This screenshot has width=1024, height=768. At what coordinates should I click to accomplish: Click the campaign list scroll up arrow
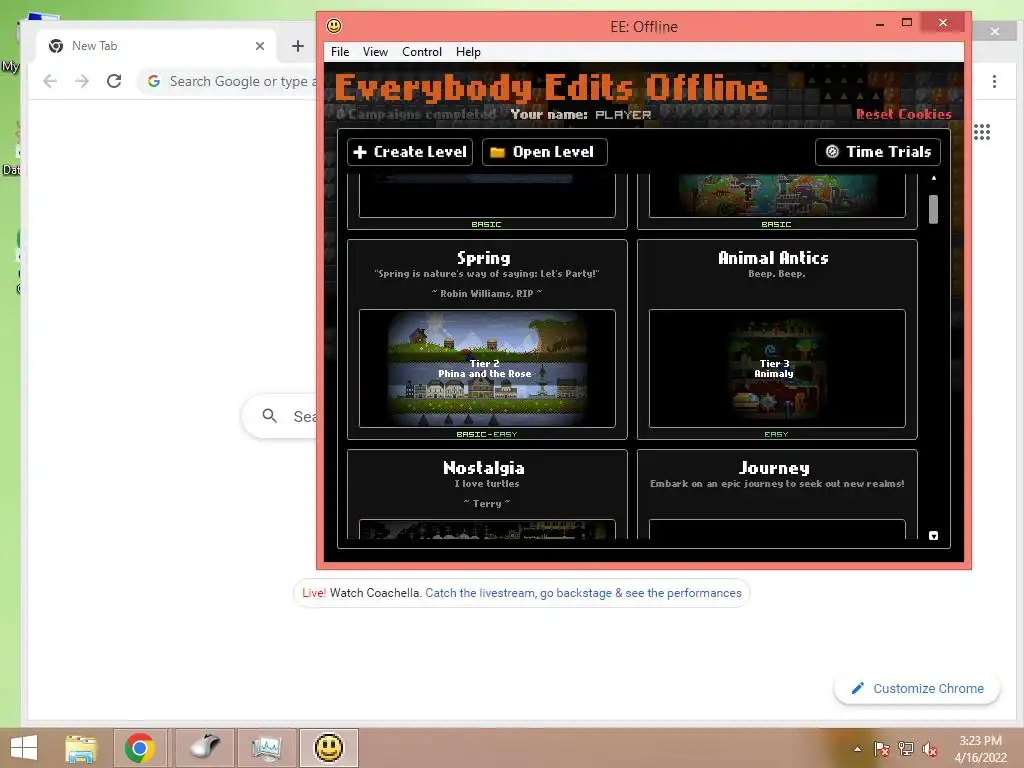pos(934,178)
